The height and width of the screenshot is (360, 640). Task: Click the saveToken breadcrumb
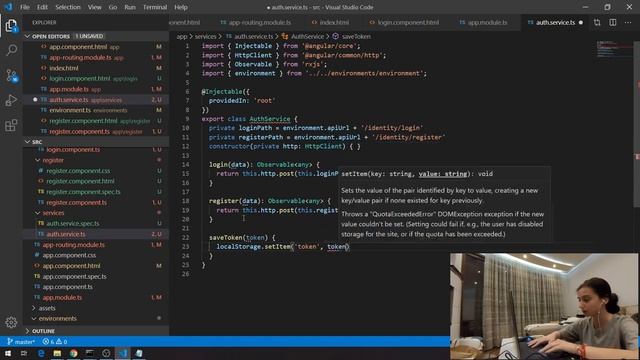[356, 37]
